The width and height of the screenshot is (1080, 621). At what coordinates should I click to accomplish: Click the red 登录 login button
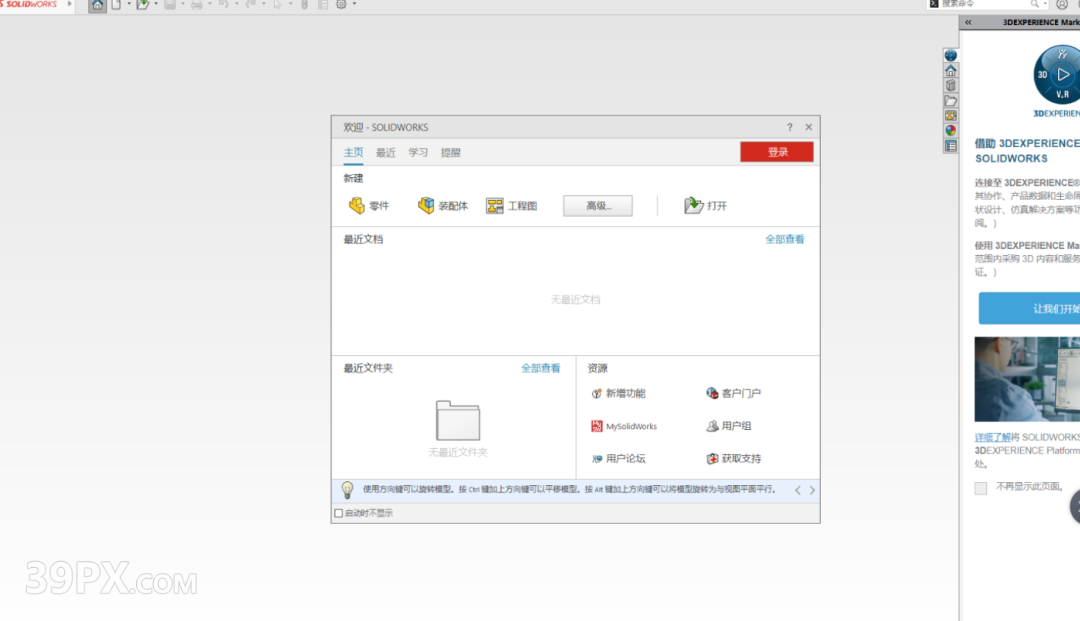777,152
